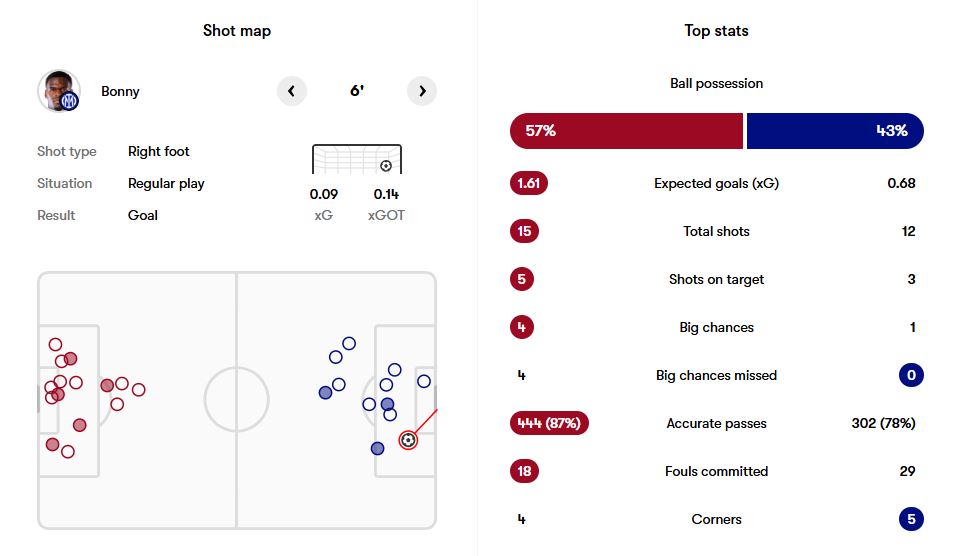This screenshot has width=953, height=556.
Task: Open the Bonny player name link
Action: (120, 92)
